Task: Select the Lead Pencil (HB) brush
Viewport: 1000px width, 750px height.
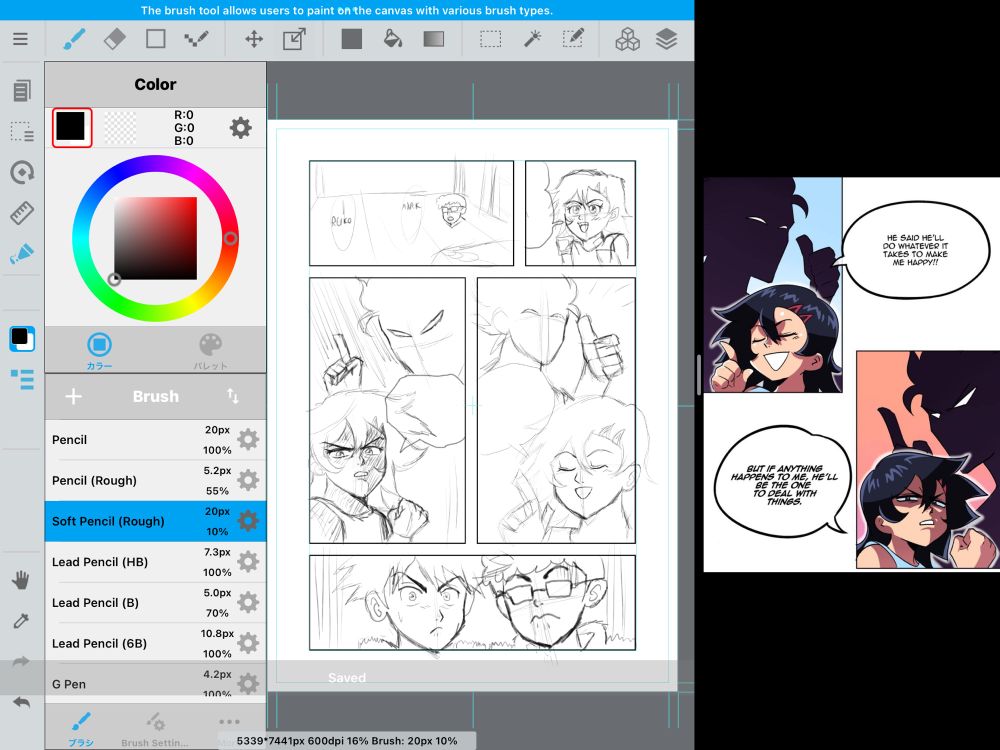Action: 155,562
